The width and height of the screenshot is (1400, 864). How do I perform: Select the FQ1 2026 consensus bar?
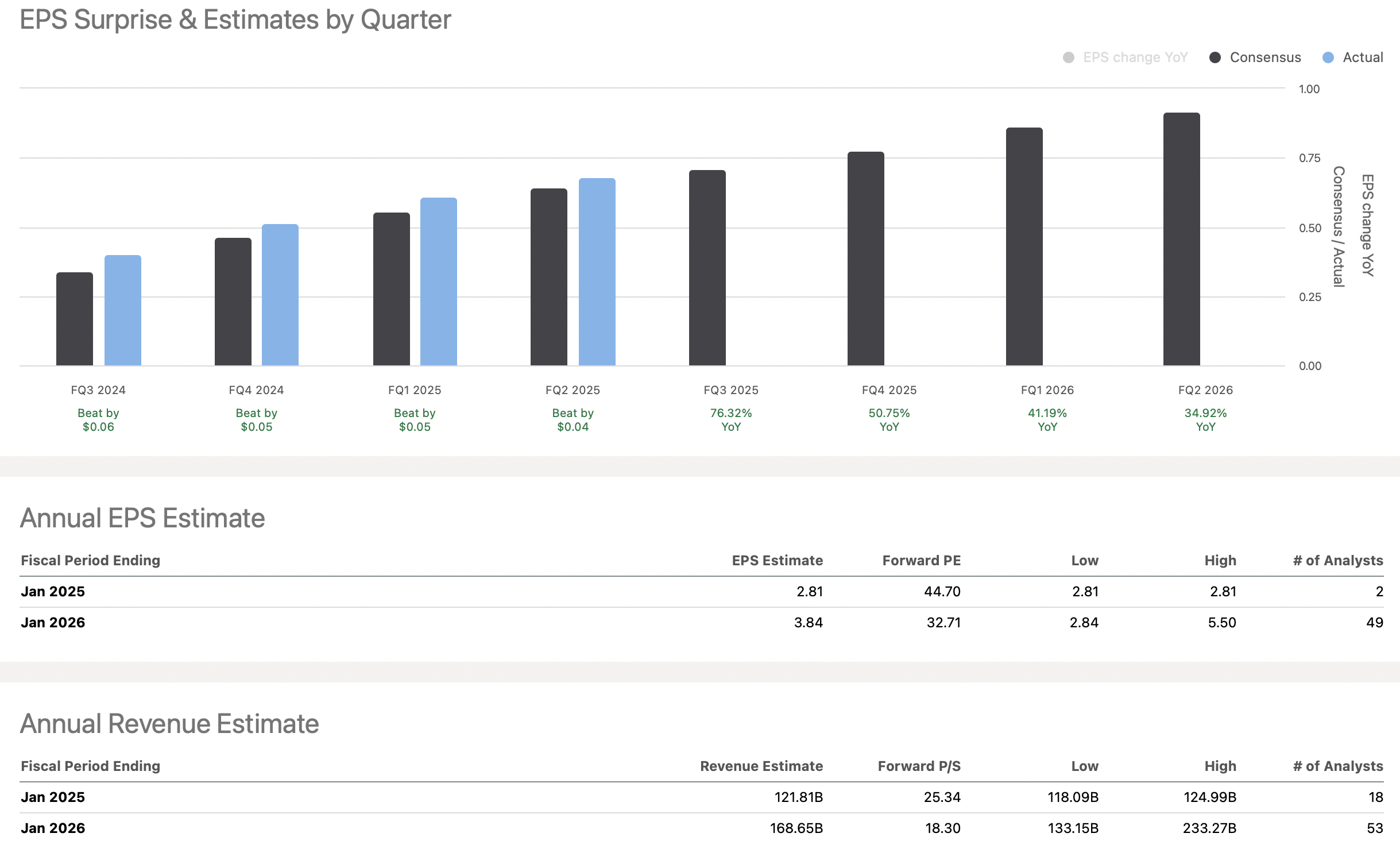pyautogui.click(x=1024, y=246)
